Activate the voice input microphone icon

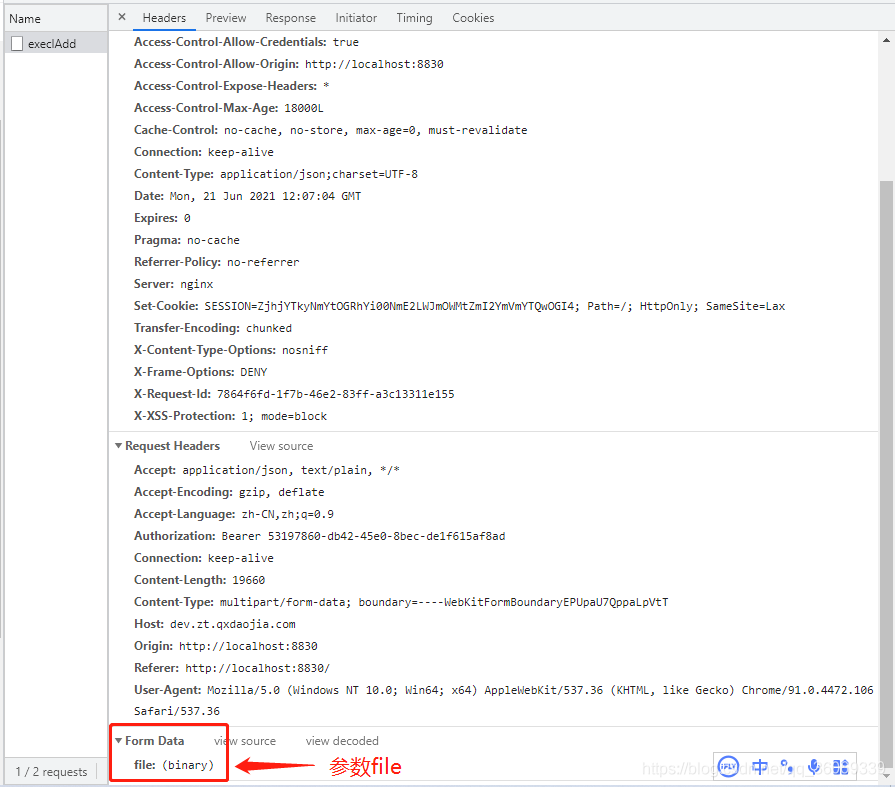point(814,765)
